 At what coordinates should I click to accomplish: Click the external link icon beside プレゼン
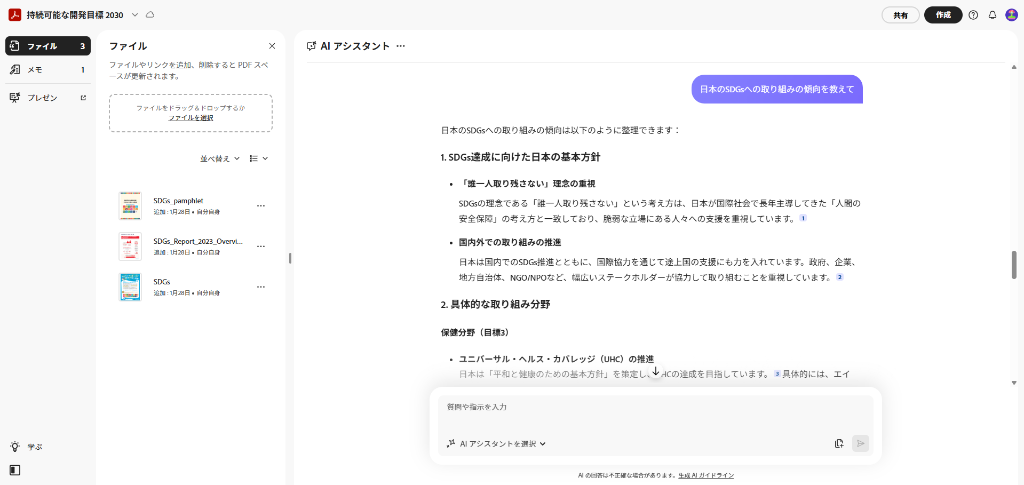82,98
